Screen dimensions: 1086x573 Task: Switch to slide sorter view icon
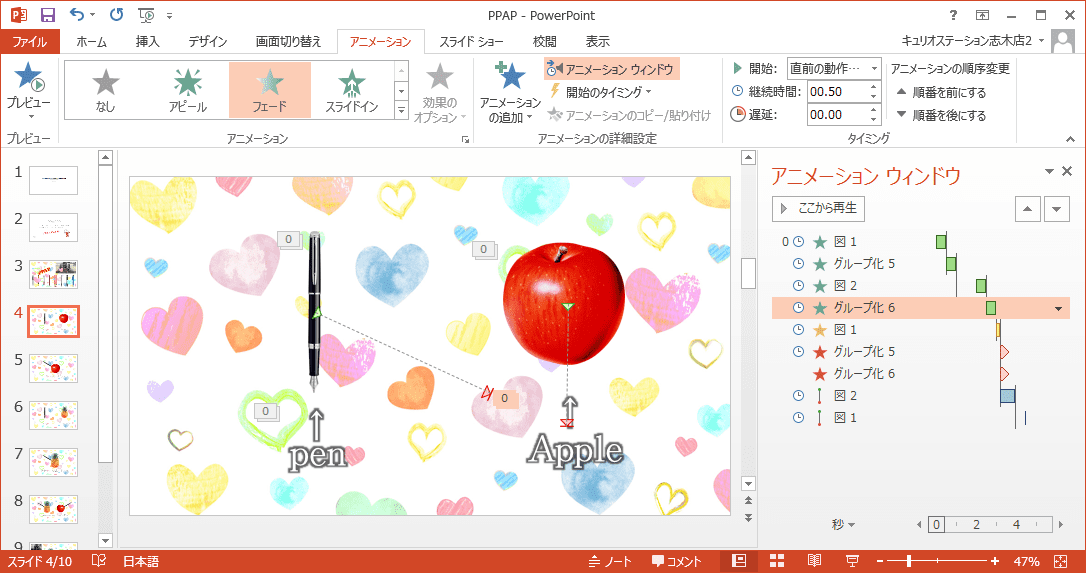[777, 561]
